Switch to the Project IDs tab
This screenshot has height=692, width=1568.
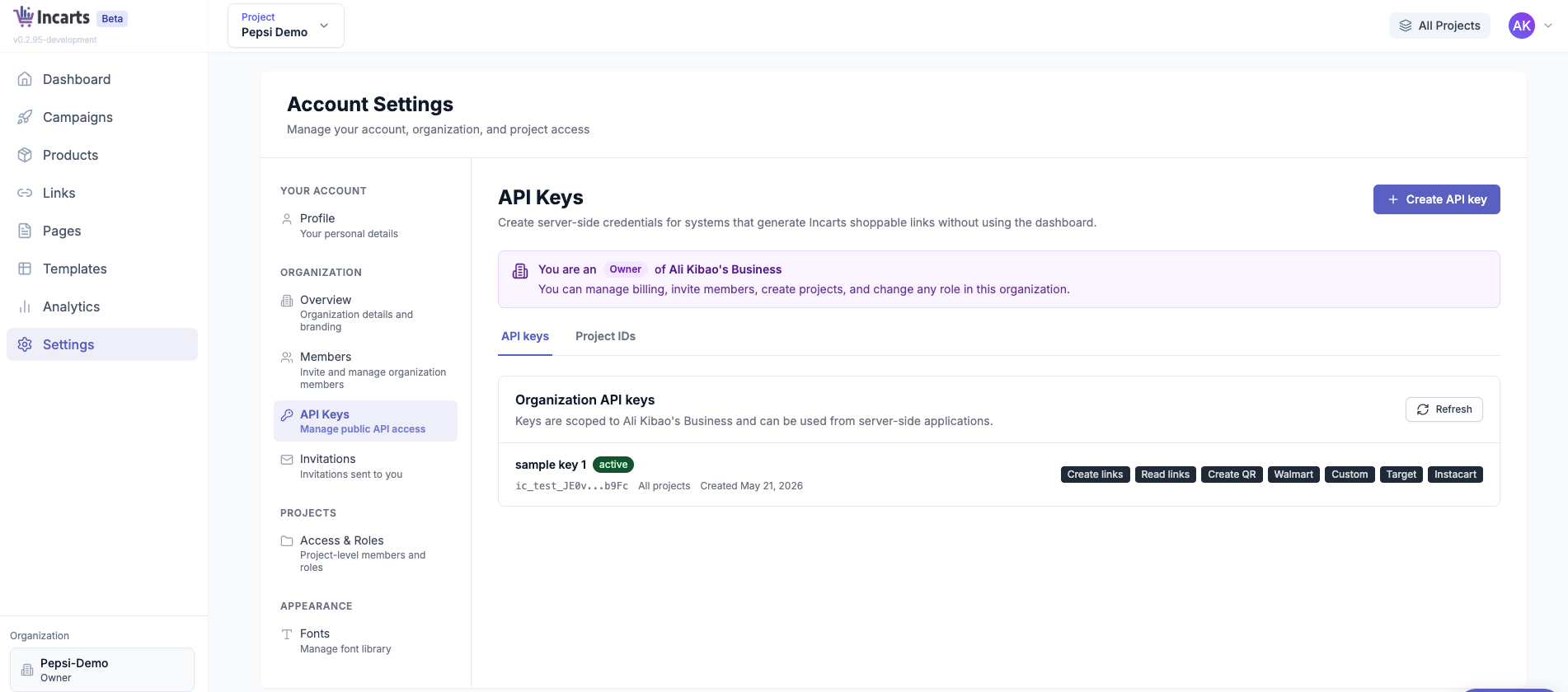[x=605, y=336]
